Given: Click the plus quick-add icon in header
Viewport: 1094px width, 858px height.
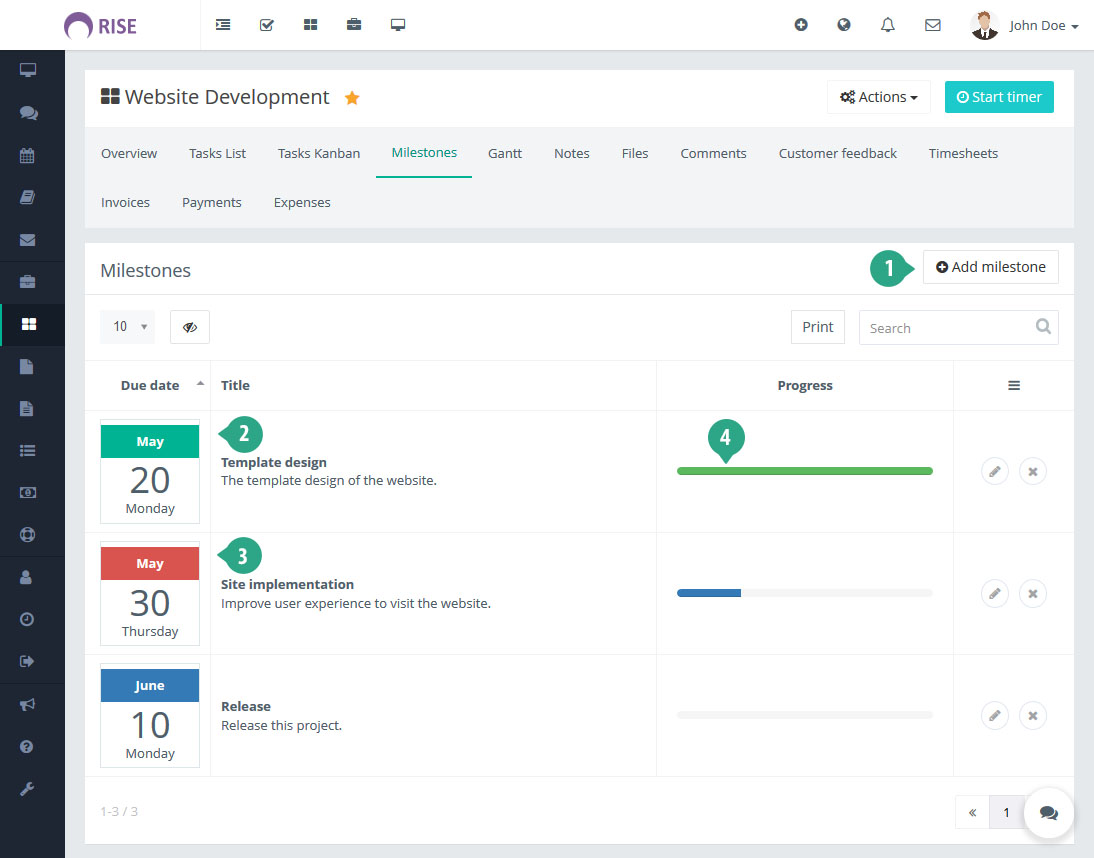Looking at the screenshot, I should [x=801, y=25].
